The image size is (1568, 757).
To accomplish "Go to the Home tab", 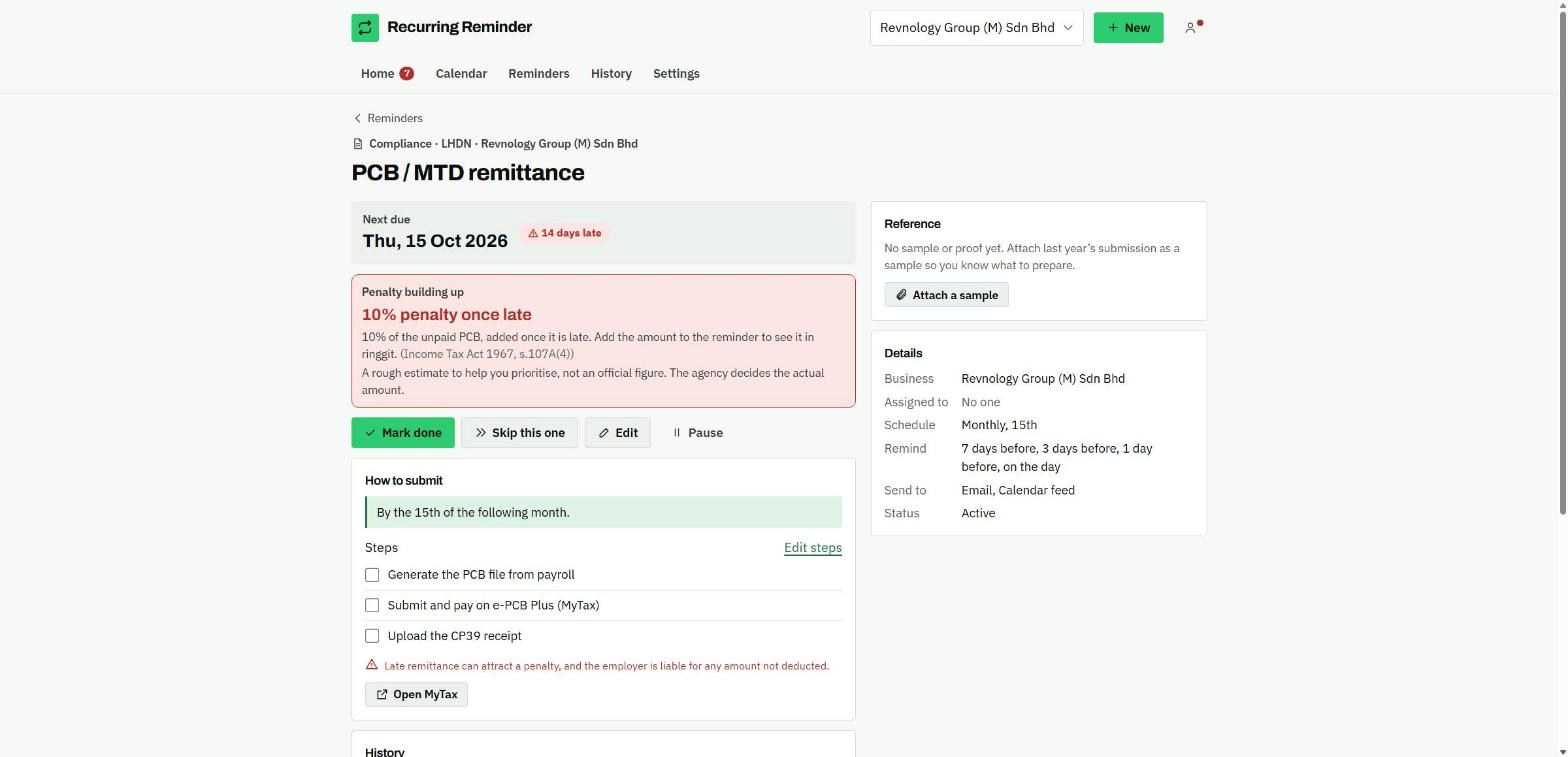I will (387, 74).
